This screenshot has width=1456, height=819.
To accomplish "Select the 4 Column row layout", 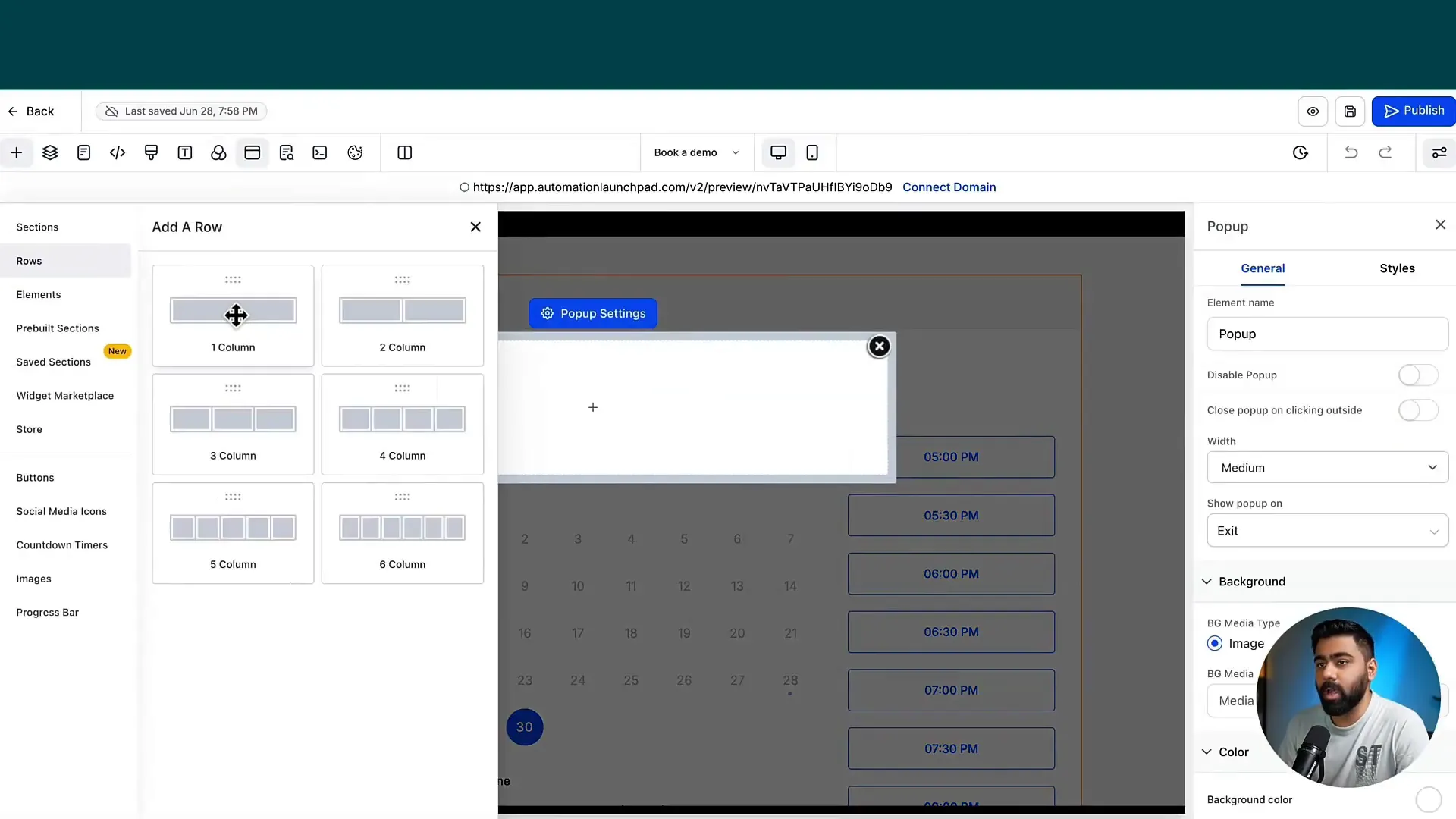I will 403,424.
